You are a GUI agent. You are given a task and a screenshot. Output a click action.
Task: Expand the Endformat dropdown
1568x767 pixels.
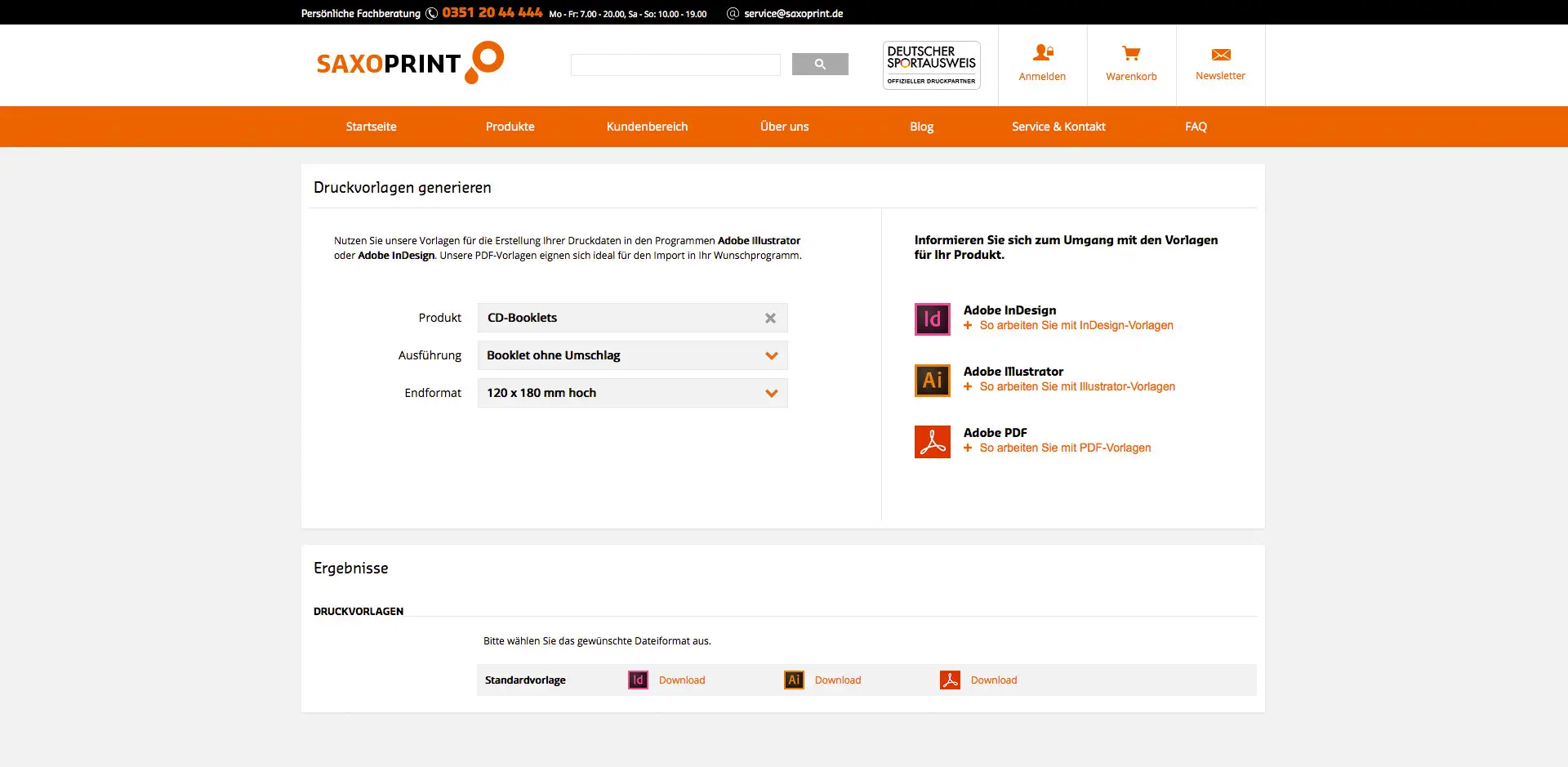[x=771, y=394]
